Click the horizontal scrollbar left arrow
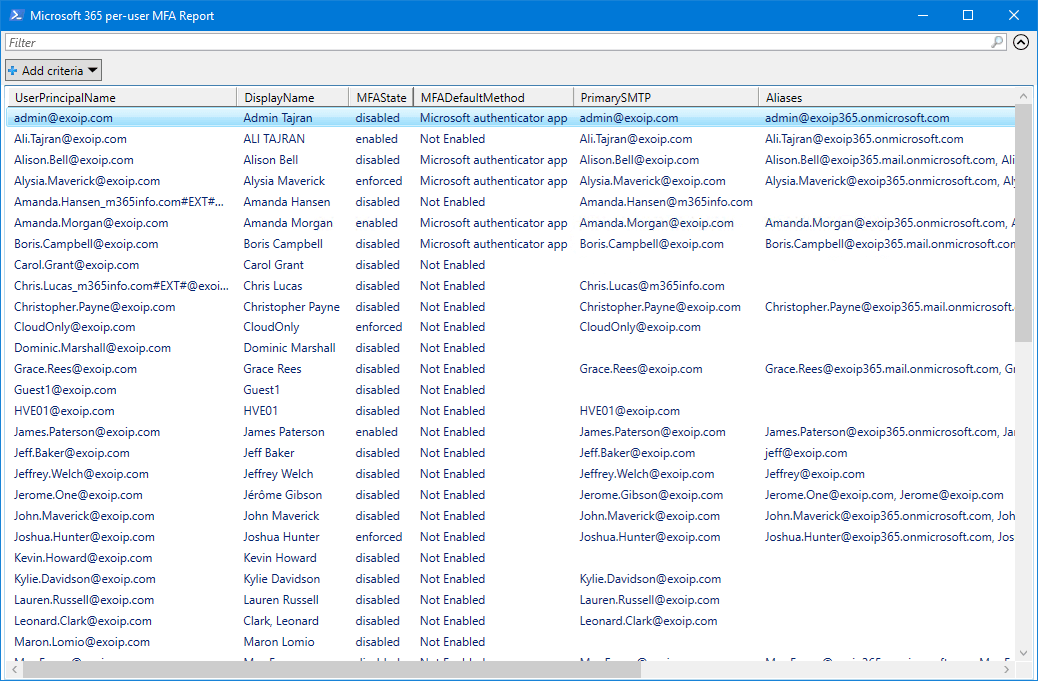The image size is (1038, 681). (14, 670)
